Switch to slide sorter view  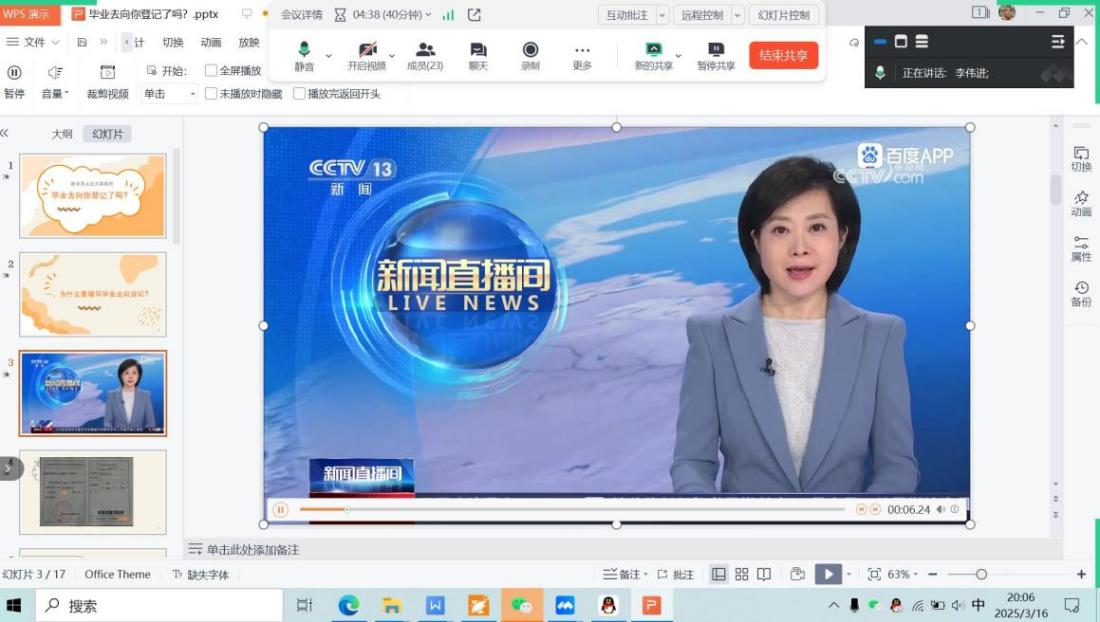pos(741,574)
